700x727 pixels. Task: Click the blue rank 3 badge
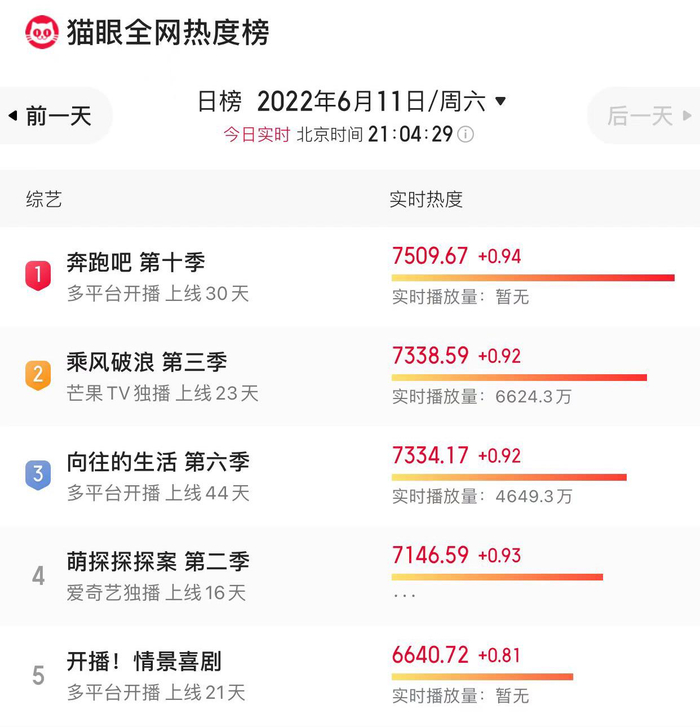[38, 474]
